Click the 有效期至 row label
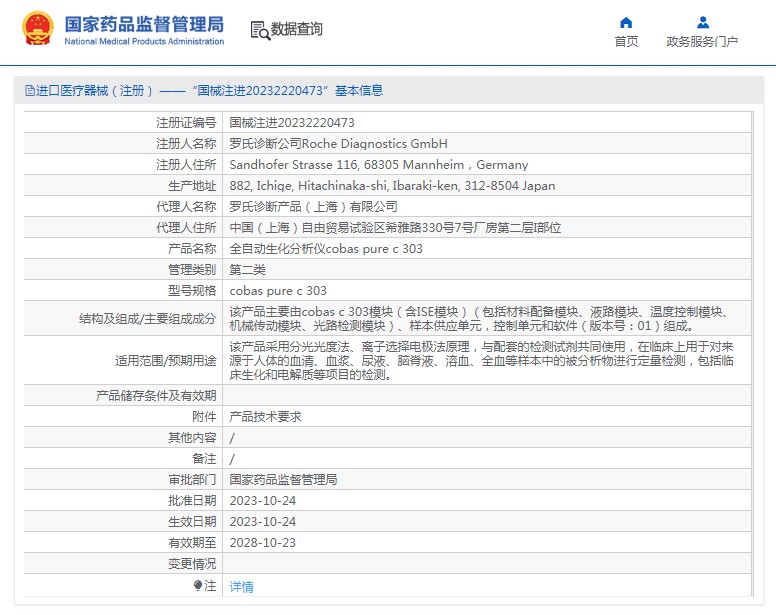This screenshot has width=776, height=615. point(192,543)
